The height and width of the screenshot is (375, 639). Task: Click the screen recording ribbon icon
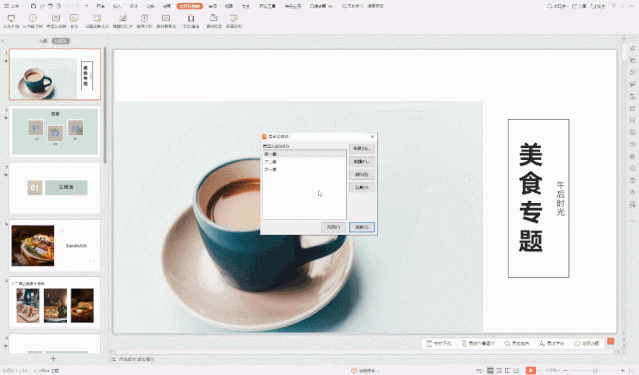tap(234, 18)
